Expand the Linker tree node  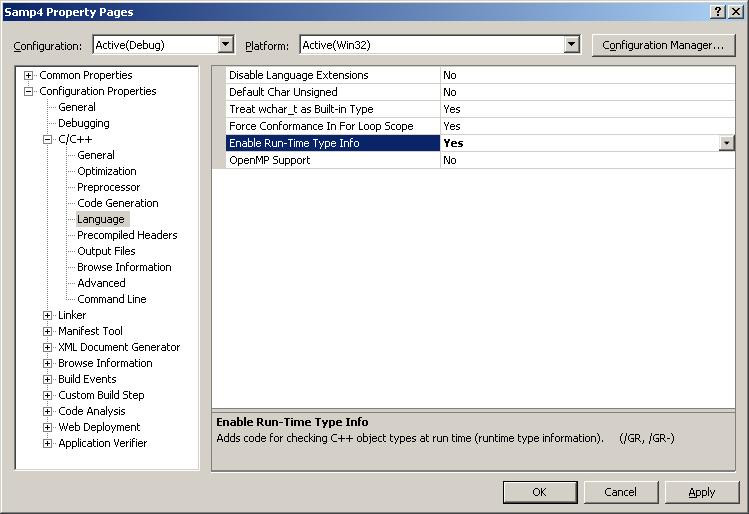[x=47, y=316]
